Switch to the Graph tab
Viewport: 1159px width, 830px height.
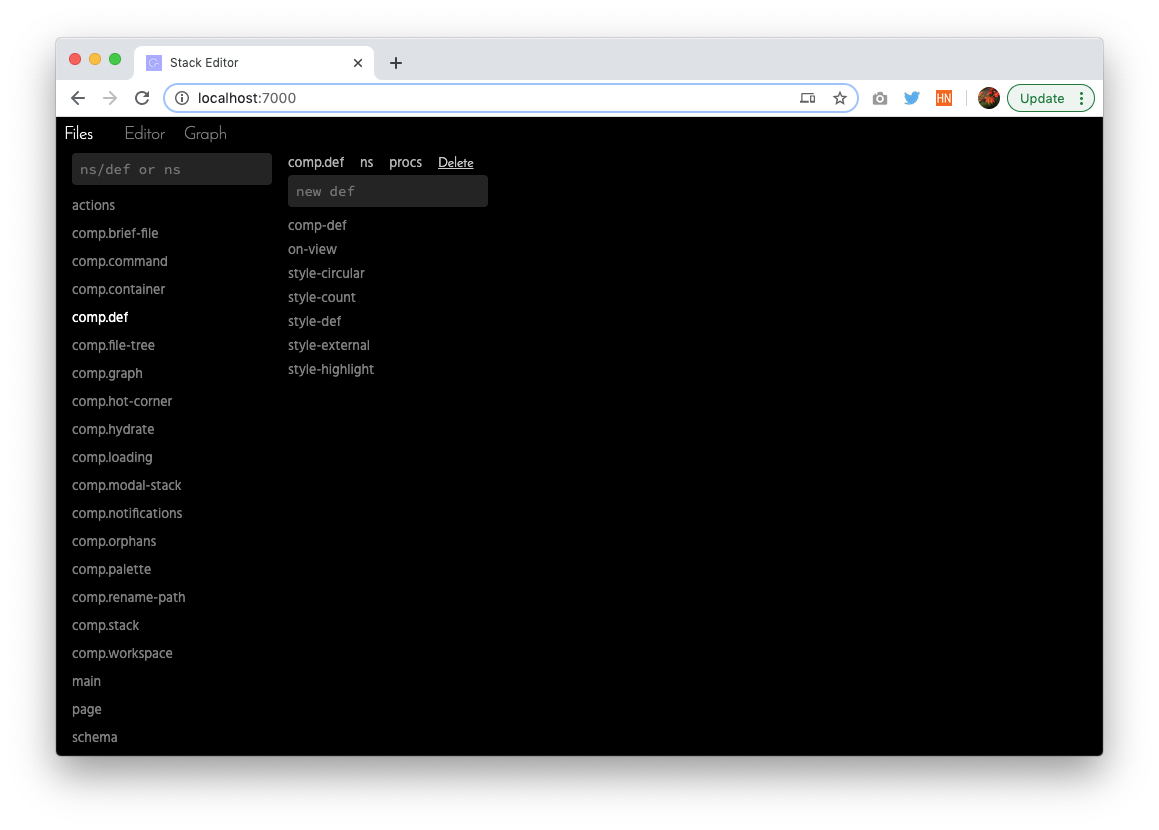[x=205, y=134]
